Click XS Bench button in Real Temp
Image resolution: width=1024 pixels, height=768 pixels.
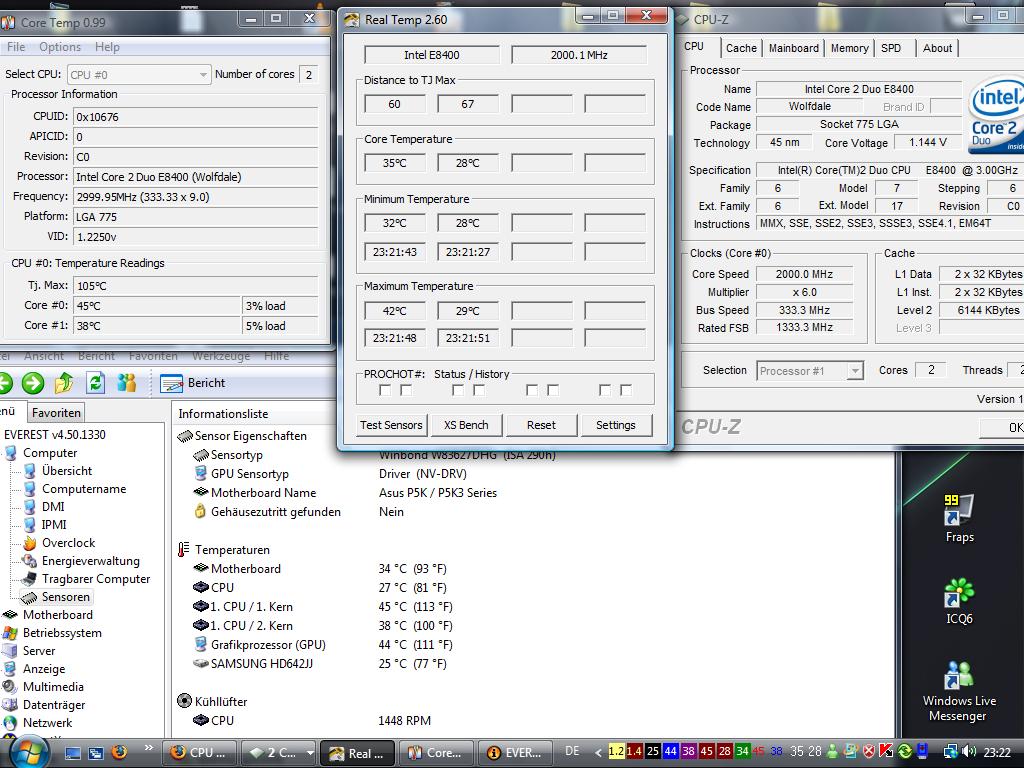466,425
